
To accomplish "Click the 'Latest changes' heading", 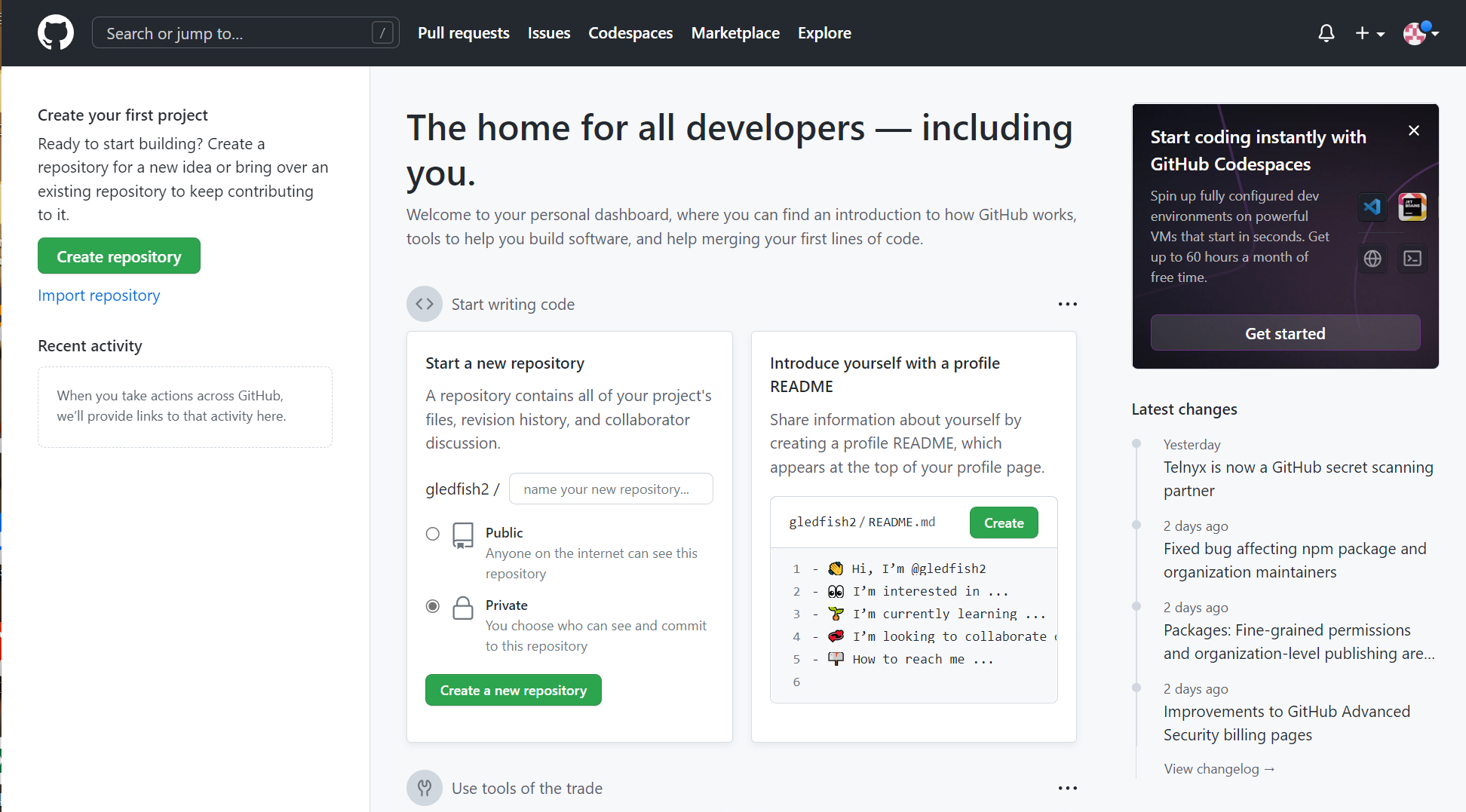I will 1184,409.
